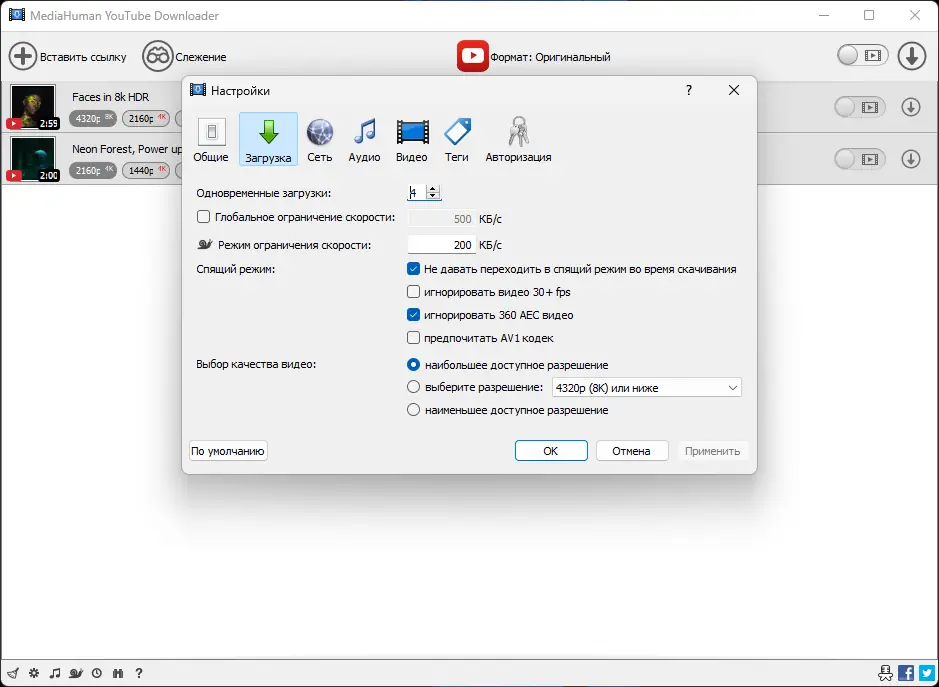Click the red YouTube format icon
This screenshot has height=687, width=939.
coord(472,56)
